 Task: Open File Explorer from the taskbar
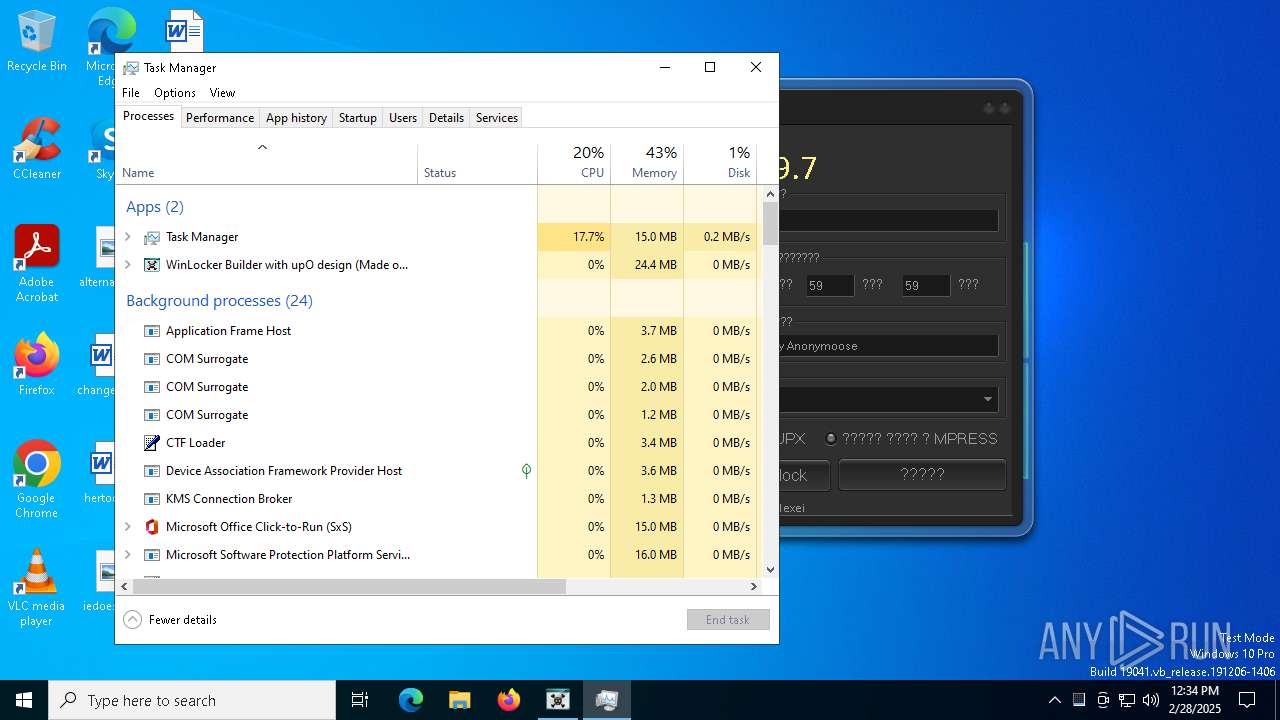pyautogui.click(x=460, y=700)
